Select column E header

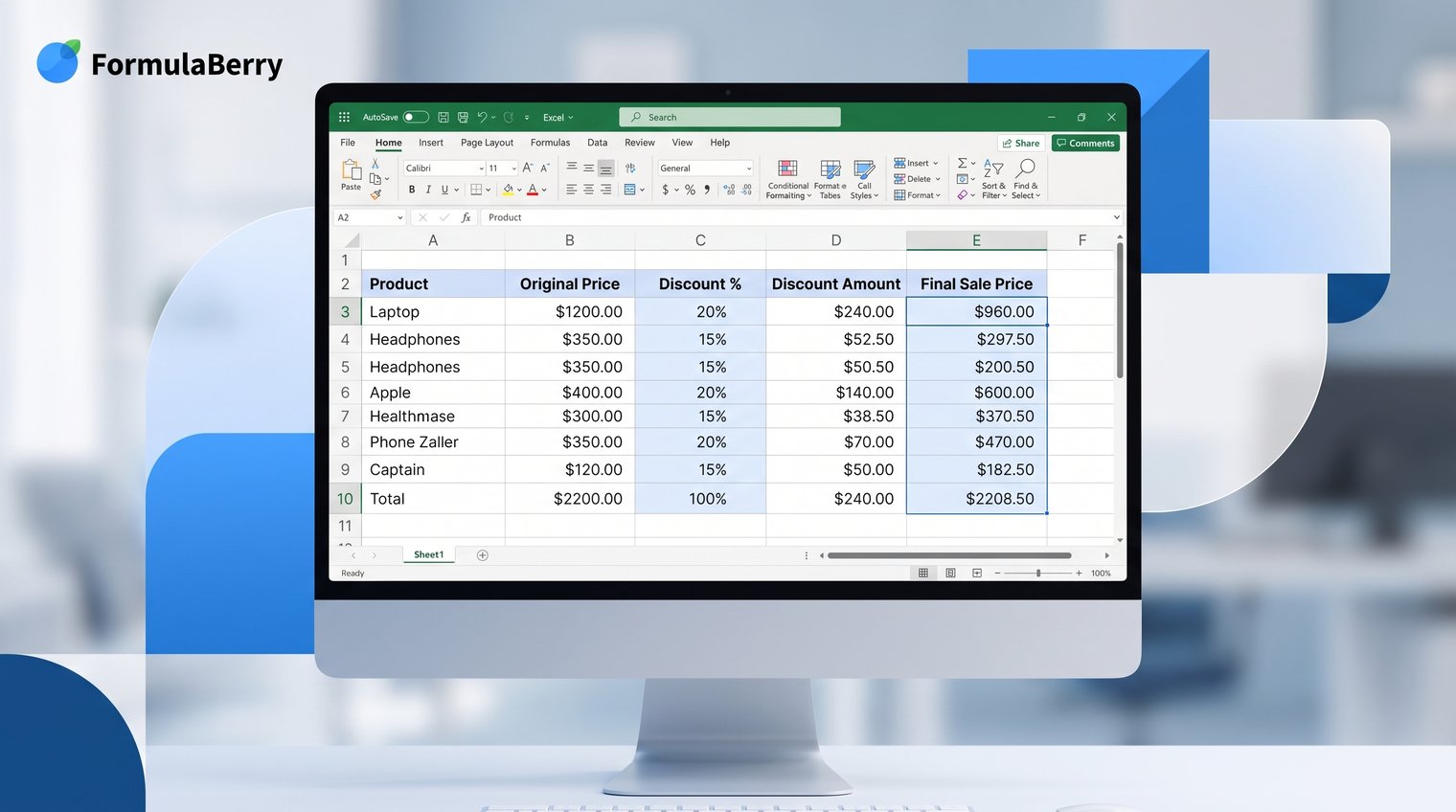[976, 240]
